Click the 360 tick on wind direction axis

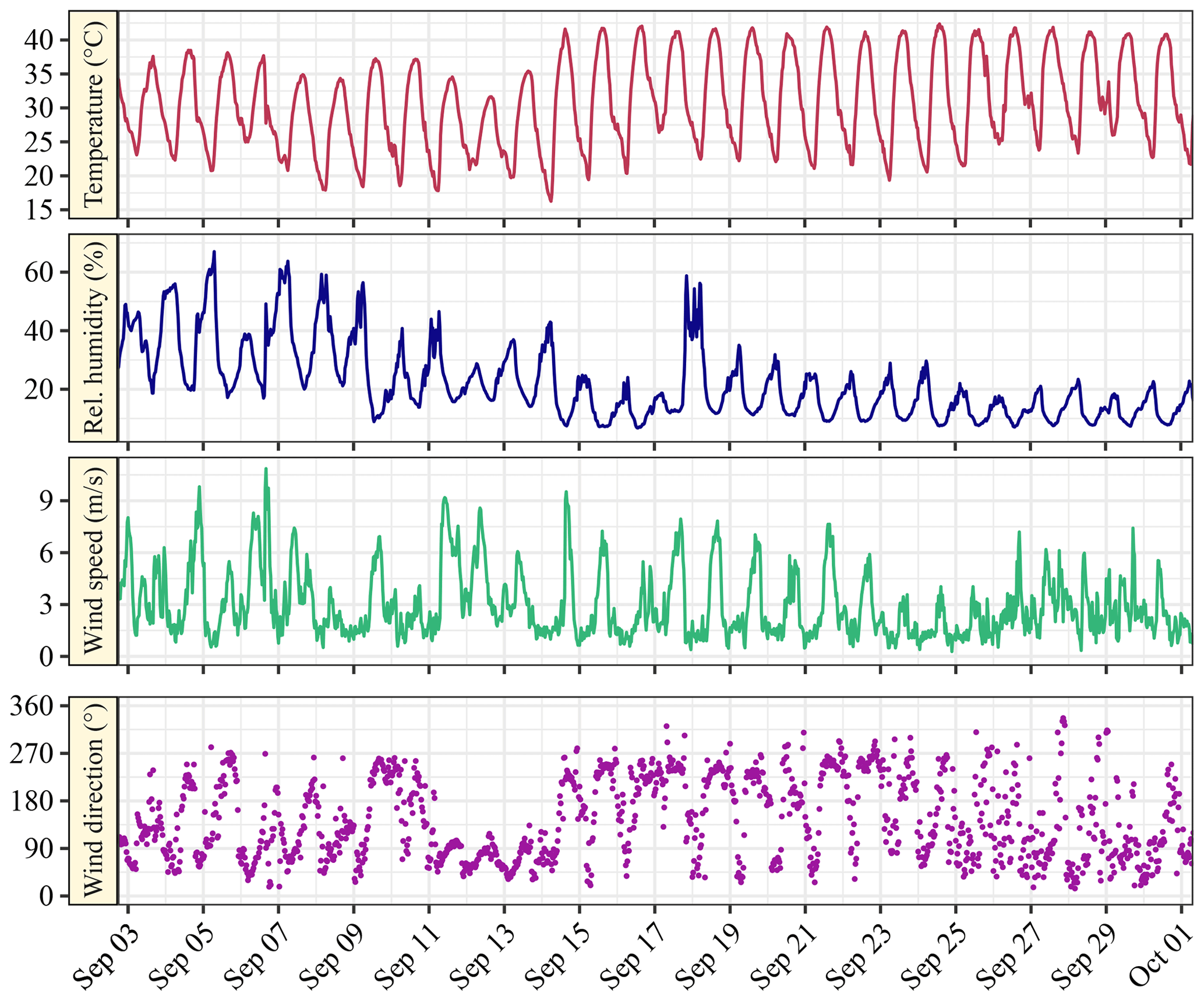(x=33, y=706)
